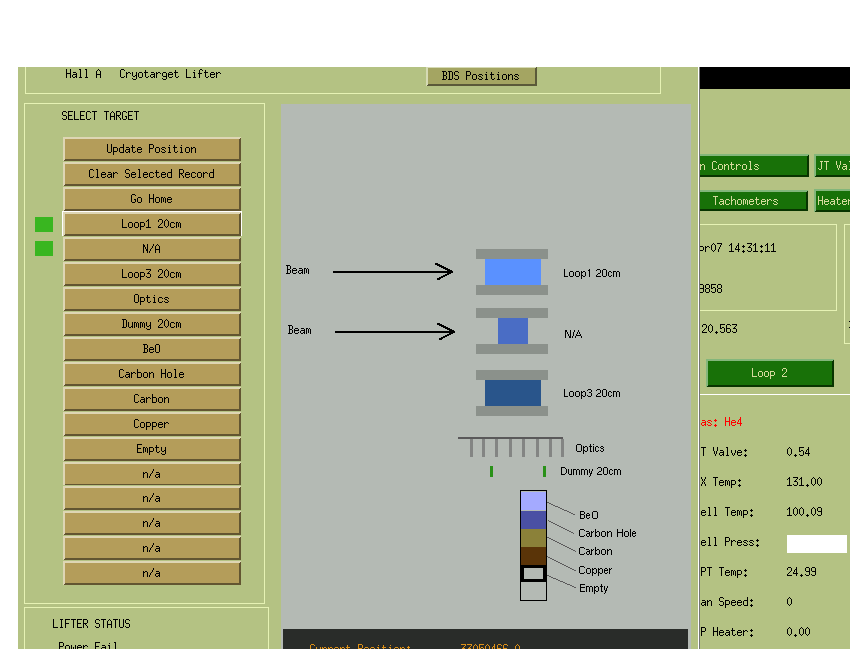Click the Carbon color segment on ladder

point(533,538)
